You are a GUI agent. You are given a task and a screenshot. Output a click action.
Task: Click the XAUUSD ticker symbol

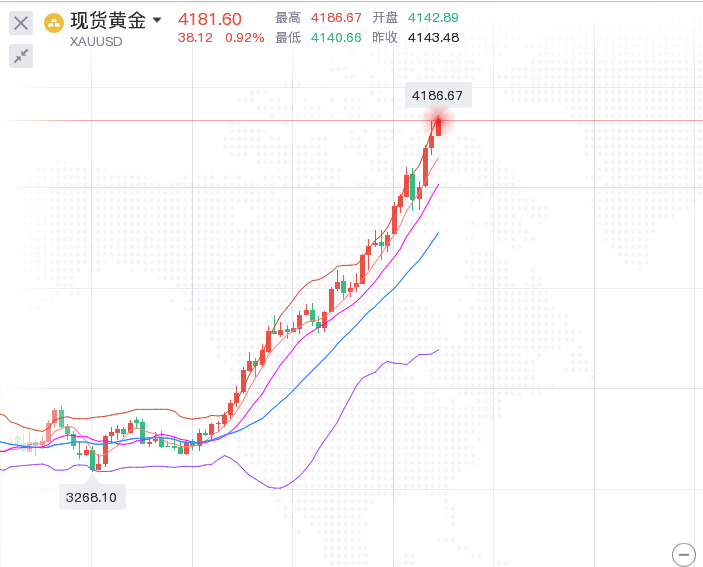point(96,42)
